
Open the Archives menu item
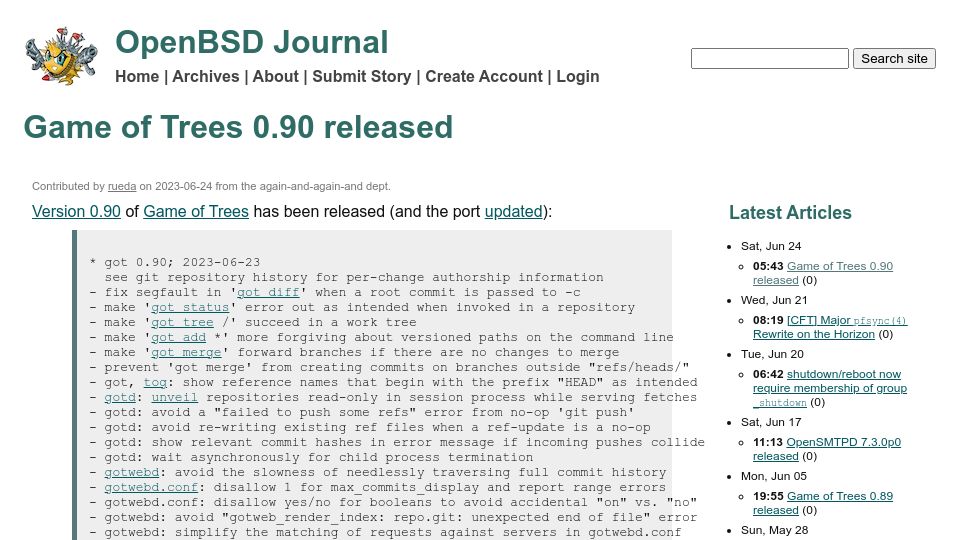point(206,77)
